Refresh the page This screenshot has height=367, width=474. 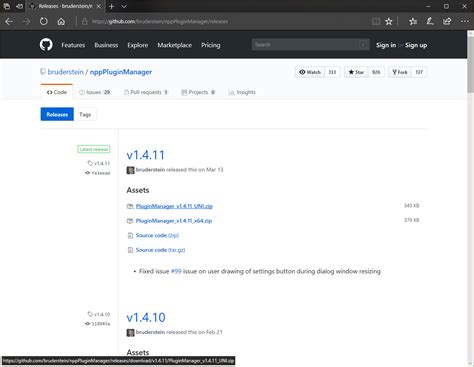point(44,22)
